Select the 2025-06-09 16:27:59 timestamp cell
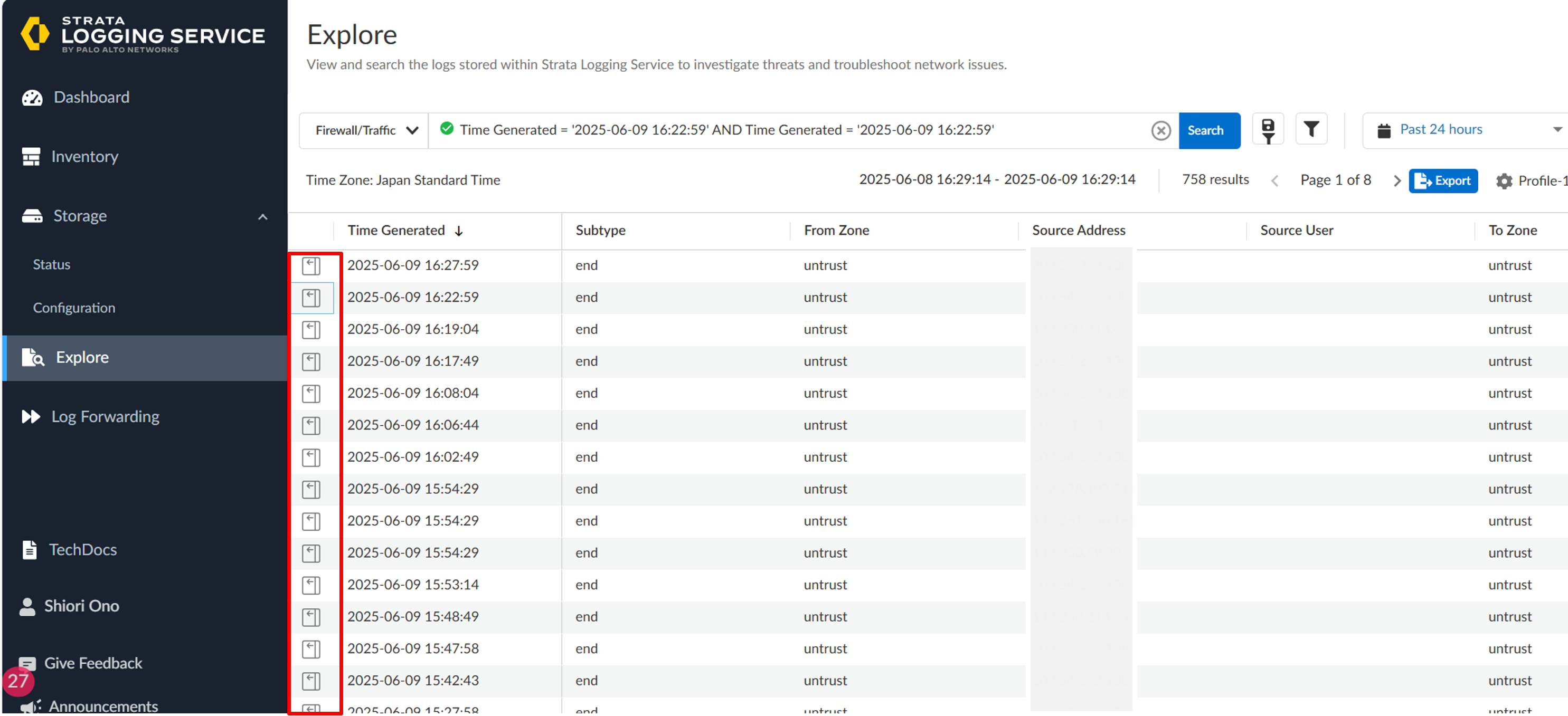Viewport: 1568px width, 716px height. coord(413,265)
